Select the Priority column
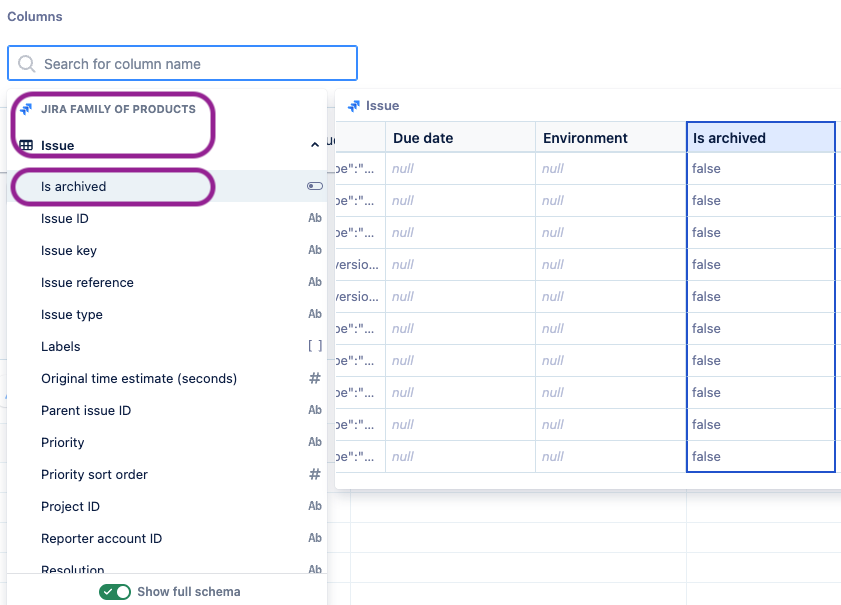The height and width of the screenshot is (605, 841). (x=167, y=442)
